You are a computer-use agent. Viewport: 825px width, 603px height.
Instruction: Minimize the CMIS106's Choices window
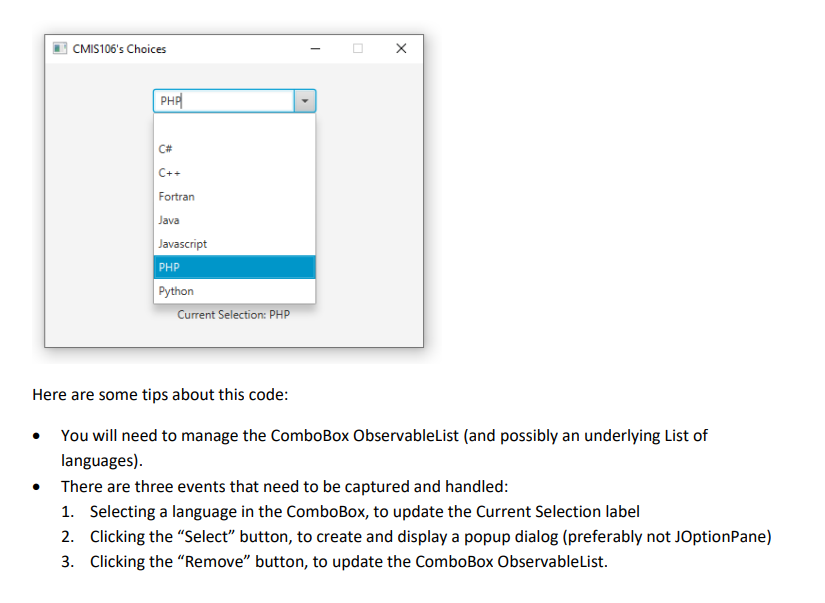(x=315, y=48)
